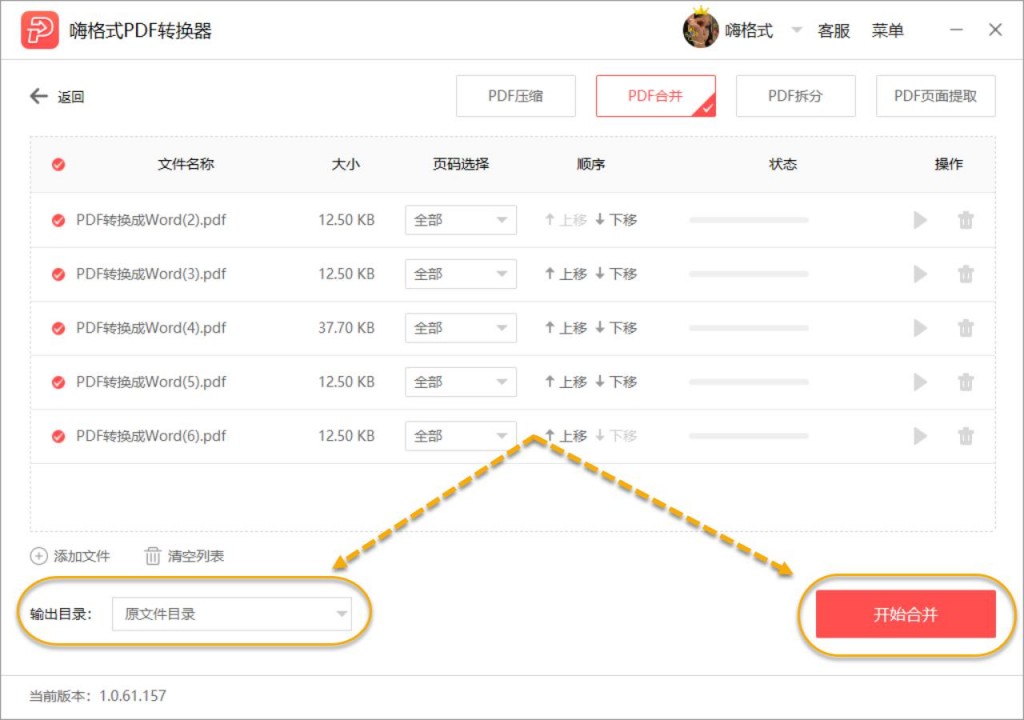
Task: Uncheck PDF转换成Word(5).pdf file
Action: click(x=58, y=382)
